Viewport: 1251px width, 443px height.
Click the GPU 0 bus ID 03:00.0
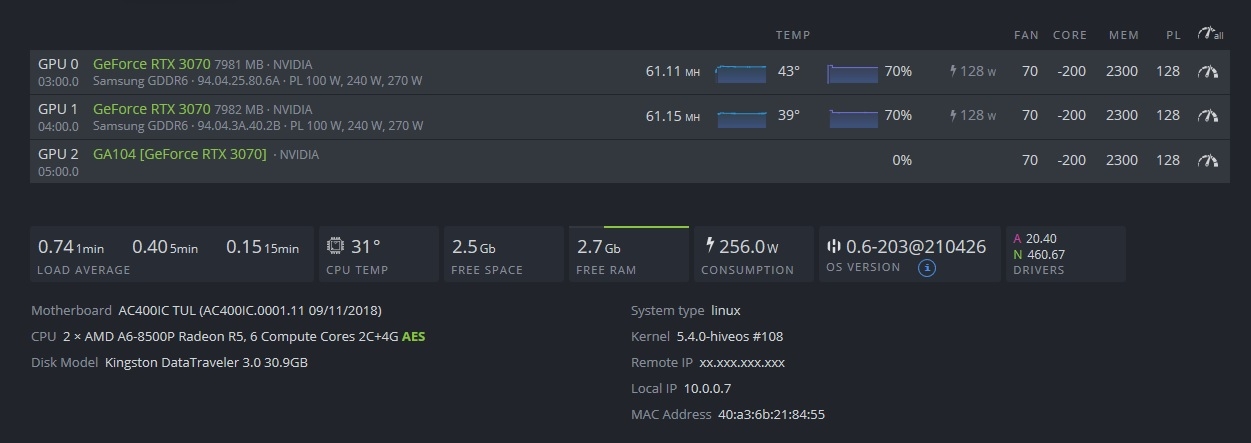tap(58, 81)
